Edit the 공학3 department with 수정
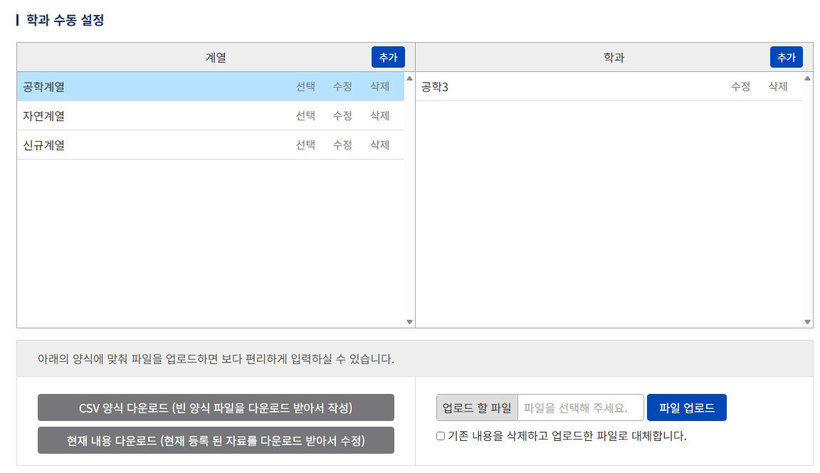 740,87
